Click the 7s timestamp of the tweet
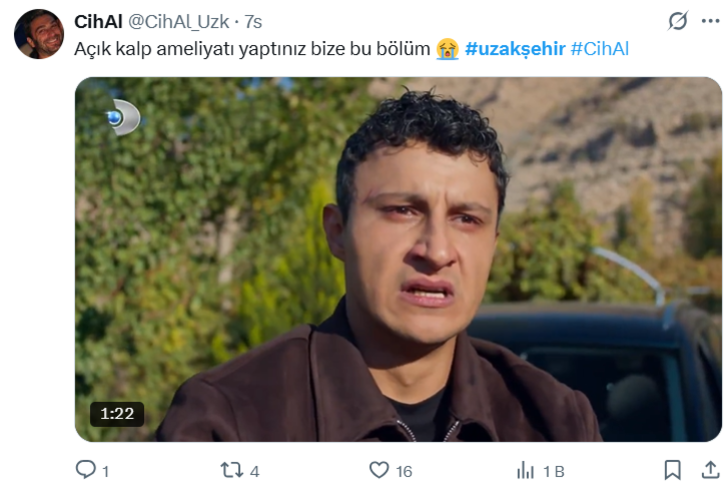The image size is (728, 493). [253, 22]
